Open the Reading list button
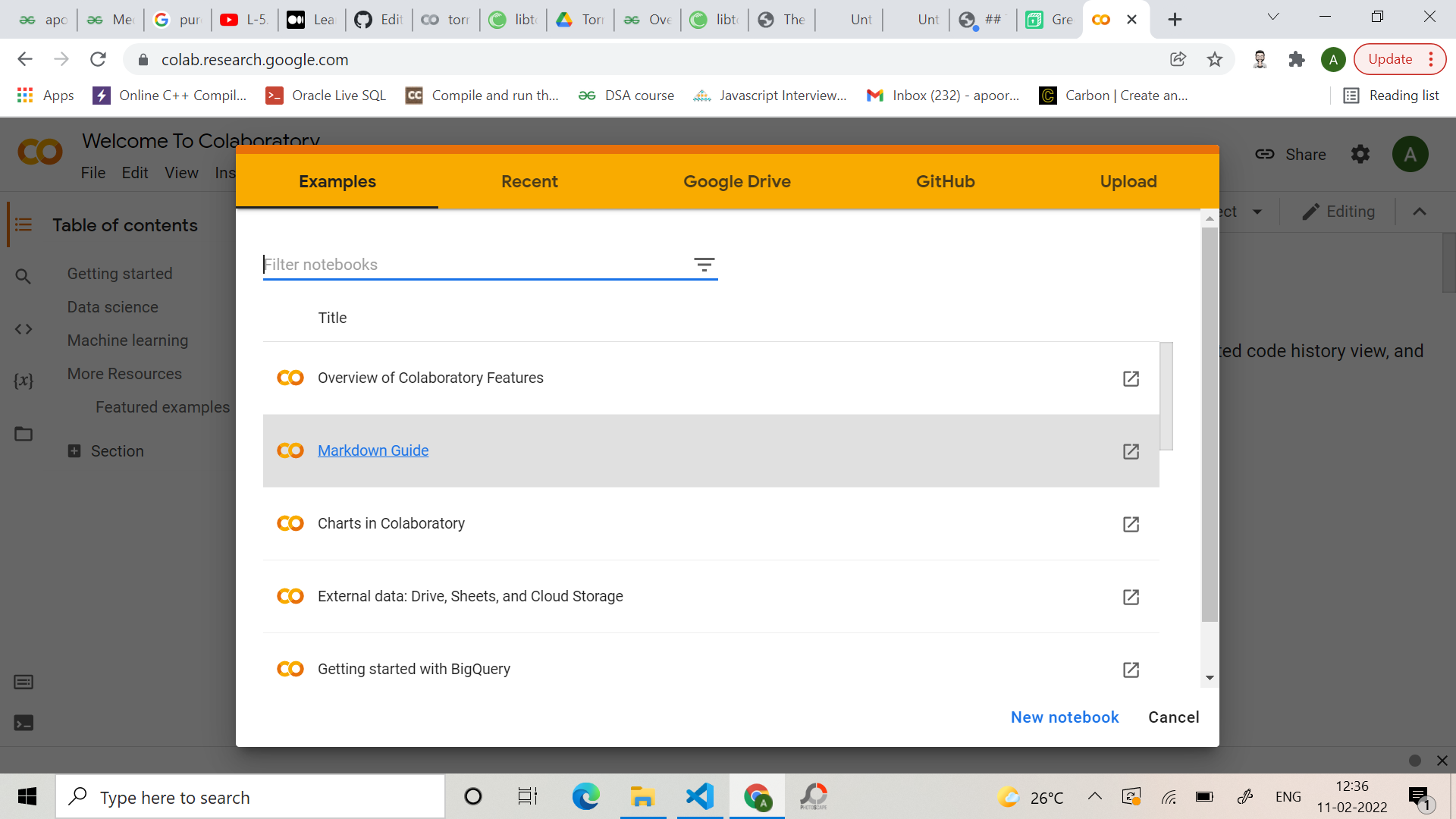The width and height of the screenshot is (1456, 819). [x=1391, y=96]
